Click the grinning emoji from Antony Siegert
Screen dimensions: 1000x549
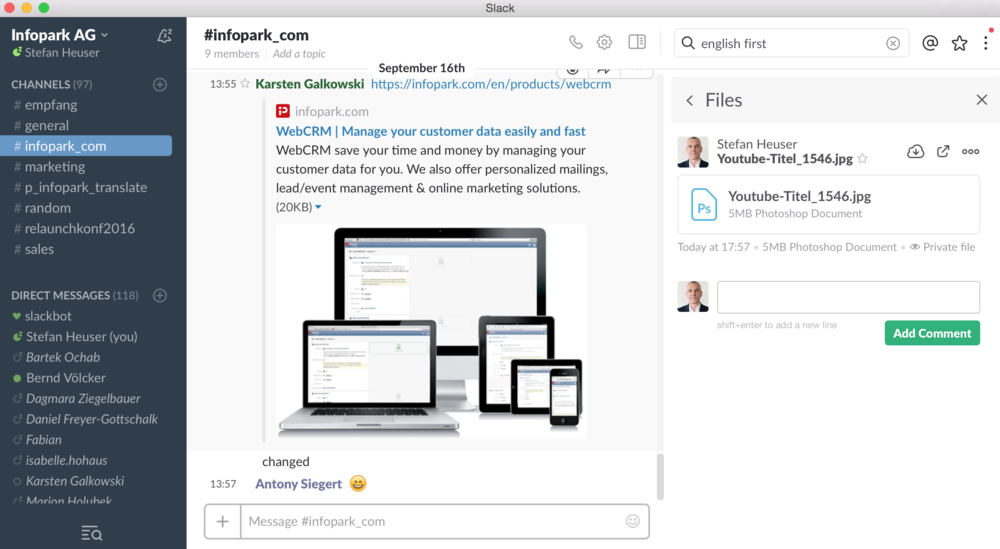click(x=358, y=483)
